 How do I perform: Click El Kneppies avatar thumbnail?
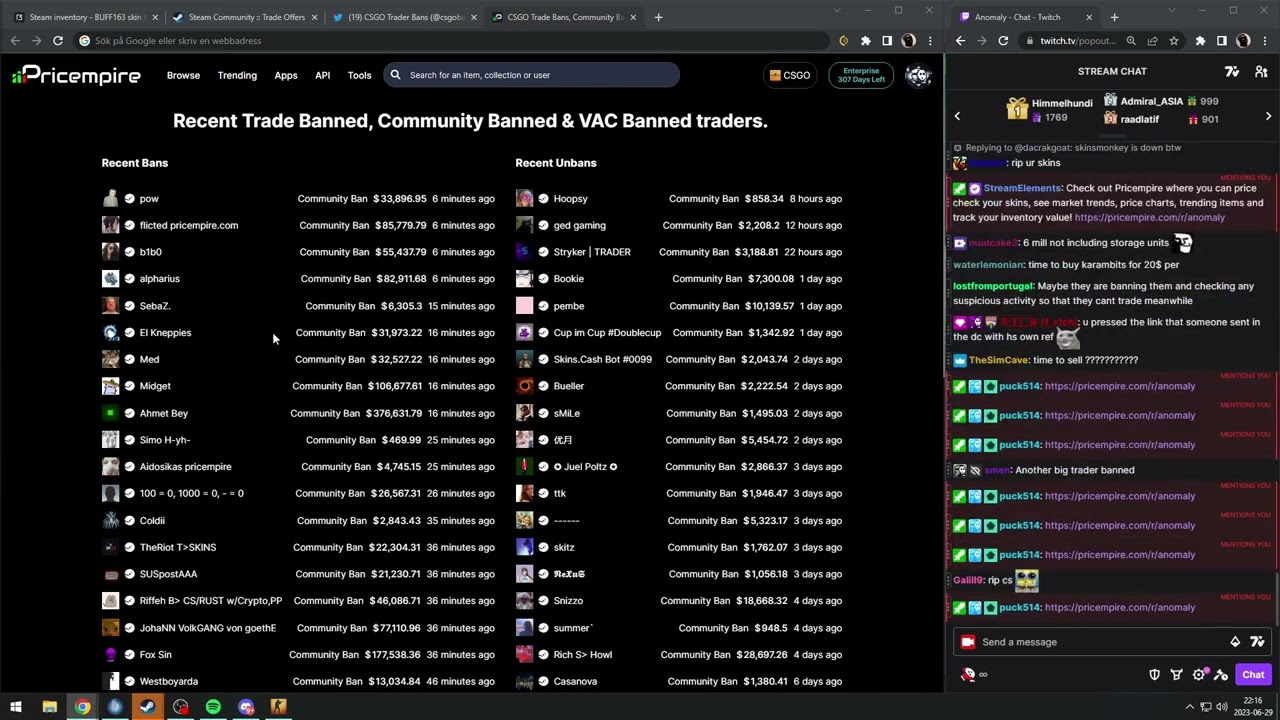coord(110,333)
